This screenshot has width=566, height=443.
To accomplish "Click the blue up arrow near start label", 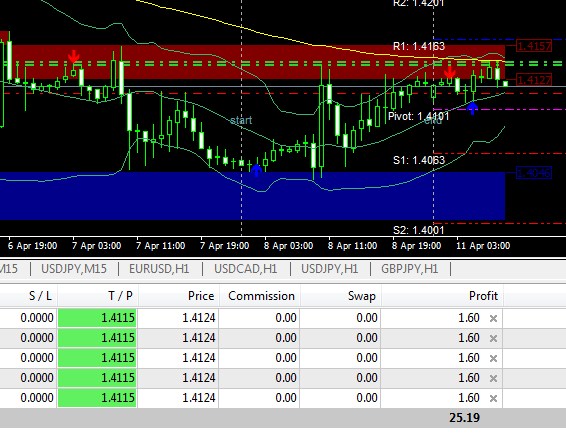I will click(x=256, y=170).
